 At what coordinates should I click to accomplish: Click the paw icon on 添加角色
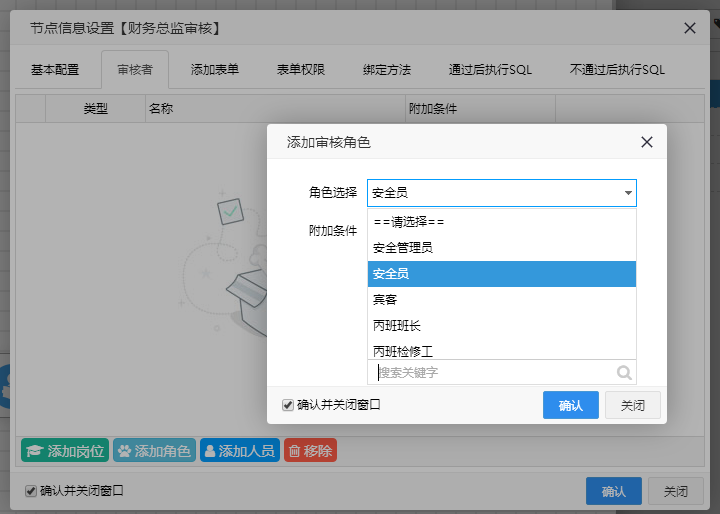point(124,451)
